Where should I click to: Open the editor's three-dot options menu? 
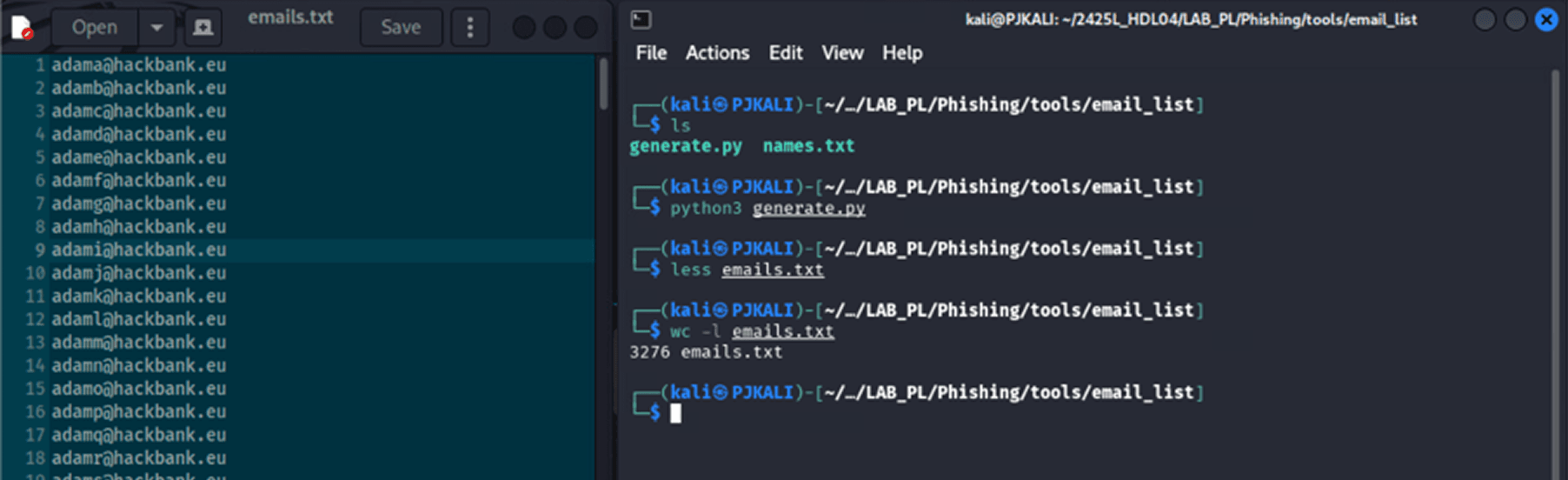(x=470, y=28)
